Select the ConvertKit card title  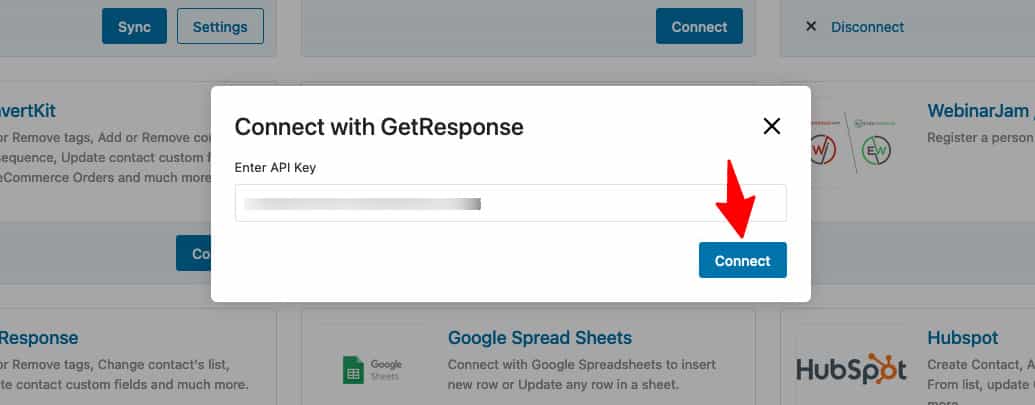click(x=28, y=111)
